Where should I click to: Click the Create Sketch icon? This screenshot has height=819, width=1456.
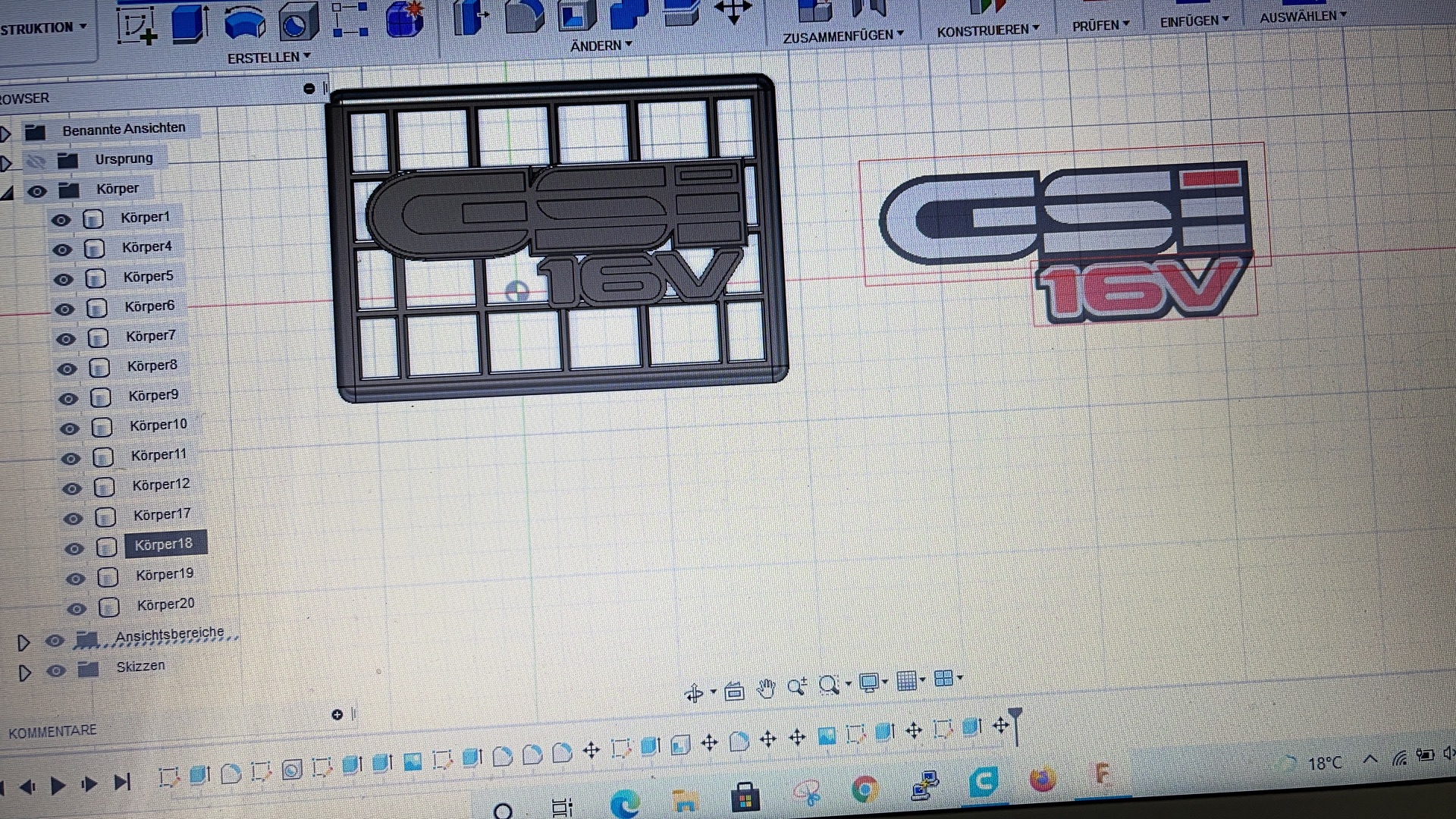136,24
